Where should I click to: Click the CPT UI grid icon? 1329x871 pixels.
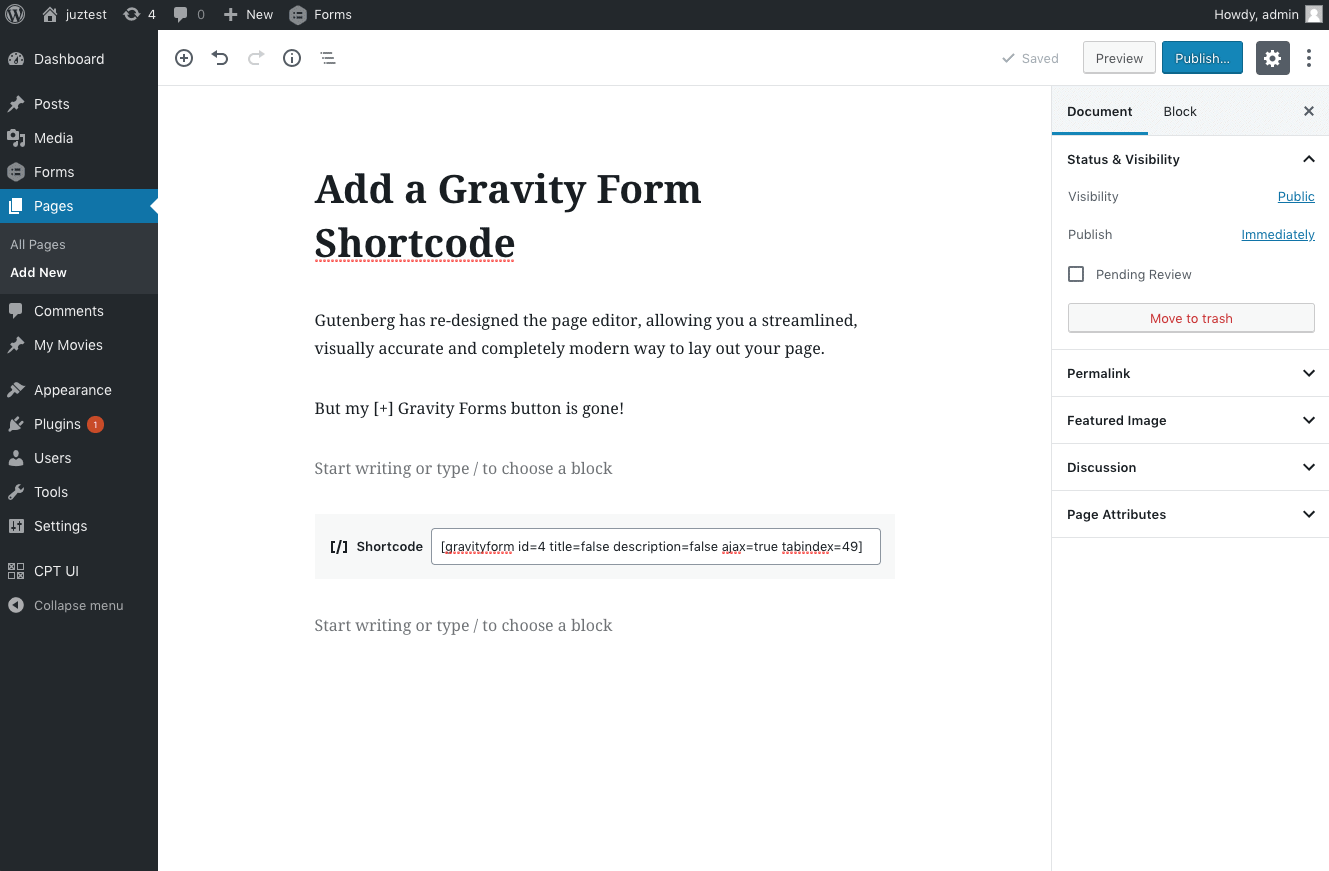pyautogui.click(x=16, y=571)
